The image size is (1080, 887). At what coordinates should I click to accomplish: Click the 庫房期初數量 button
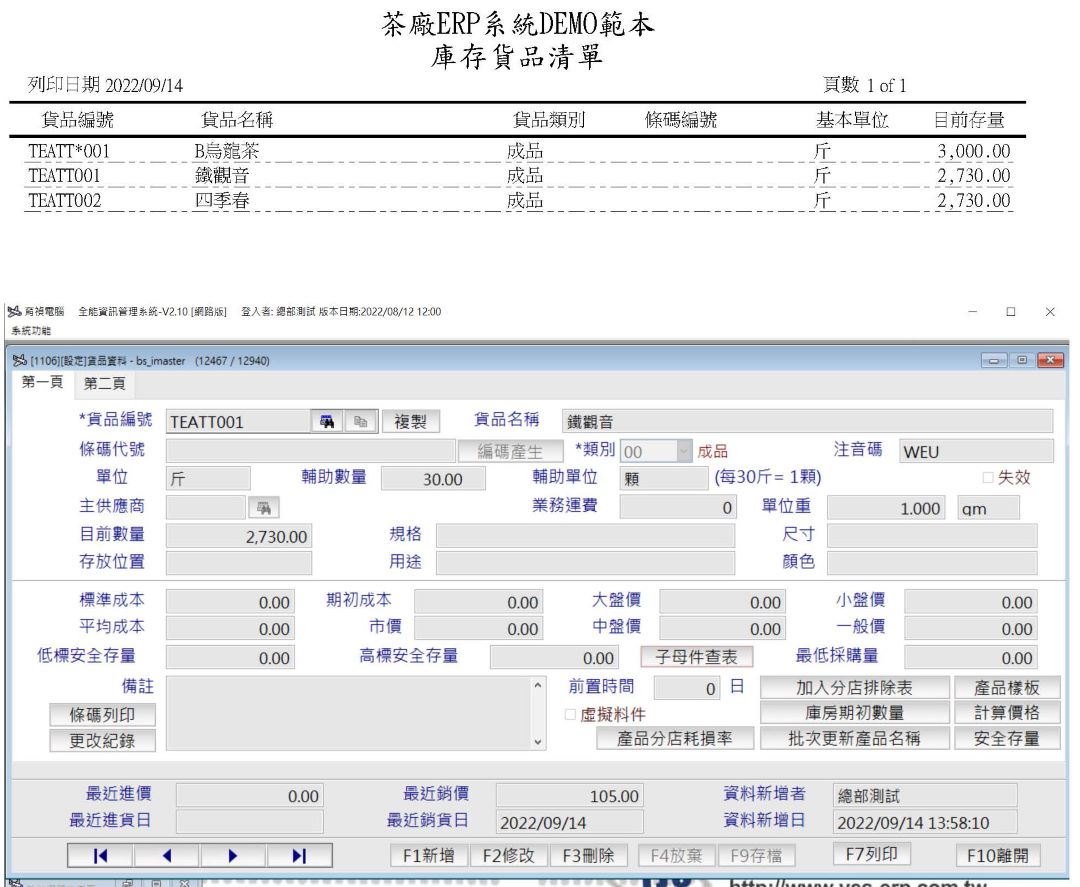(854, 713)
